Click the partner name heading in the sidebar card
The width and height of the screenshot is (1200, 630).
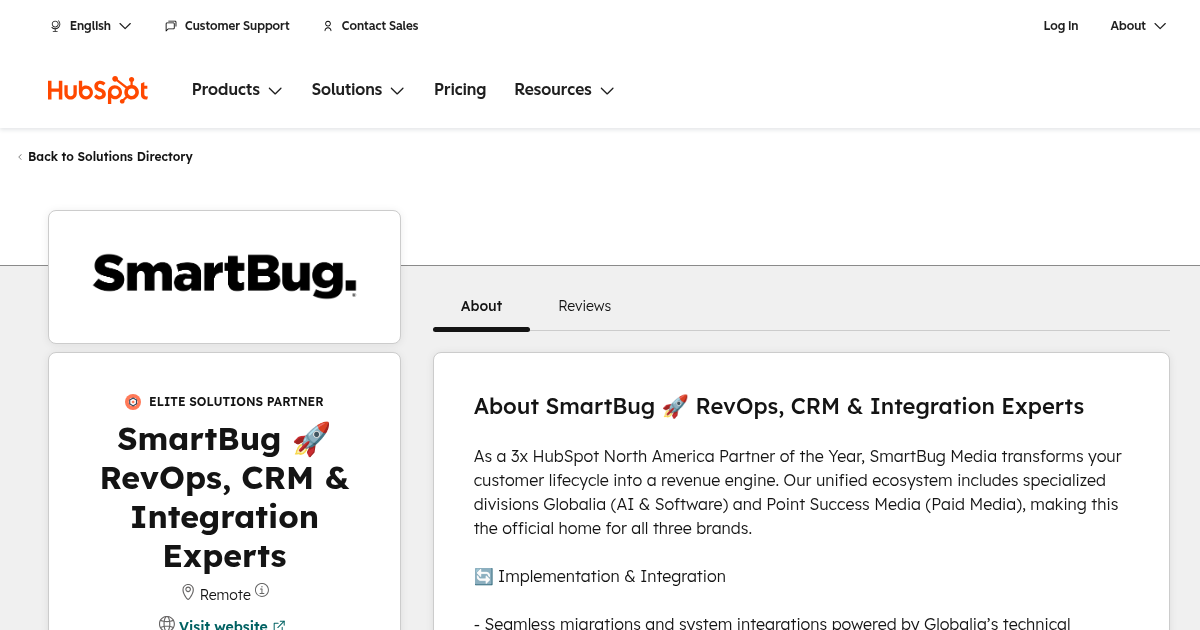pos(224,497)
